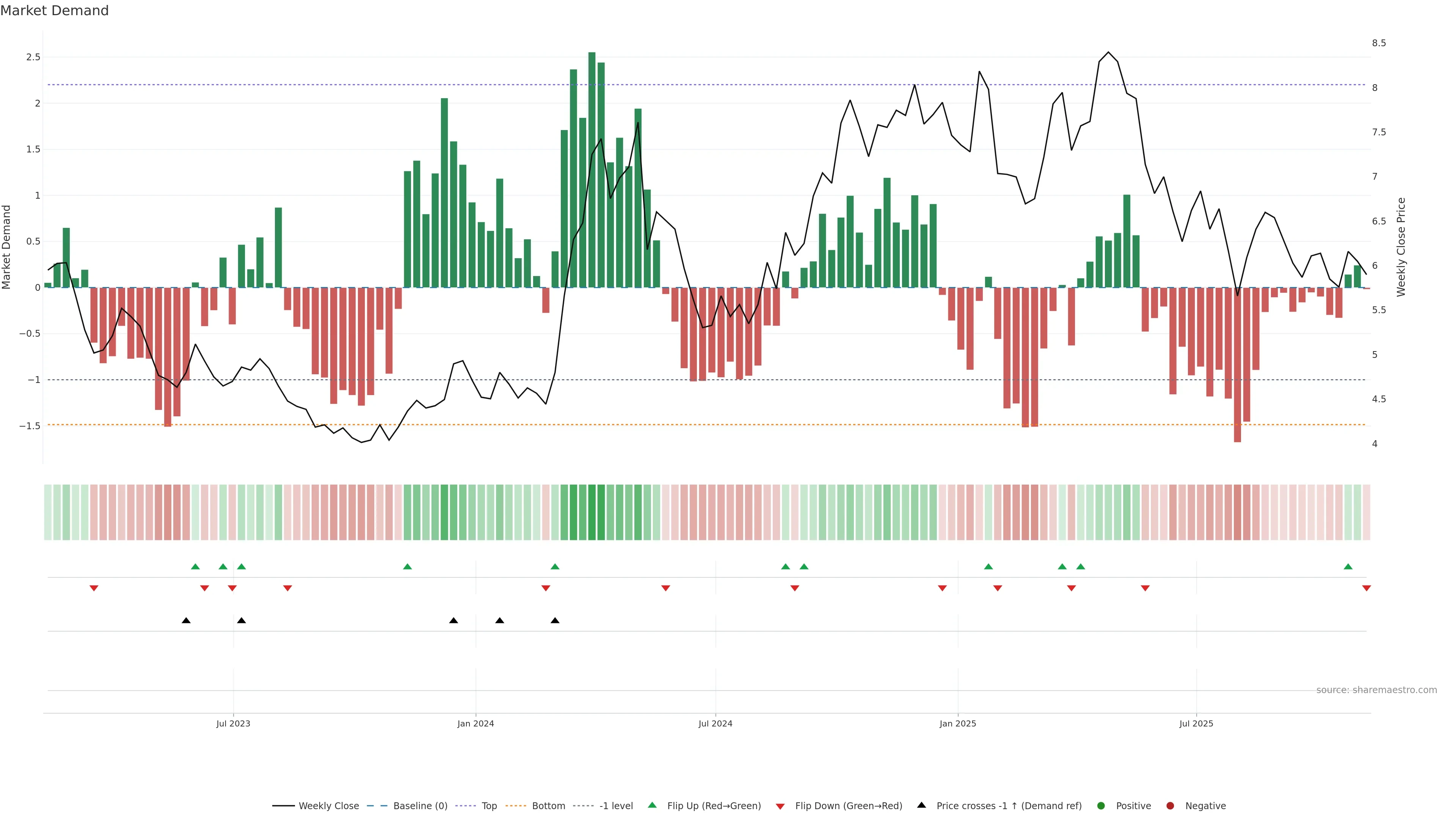This screenshot has width=1456, height=819.
Task: Toggle the Baseline (0) legend entry
Action: pyautogui.click(x=420, y=805)
